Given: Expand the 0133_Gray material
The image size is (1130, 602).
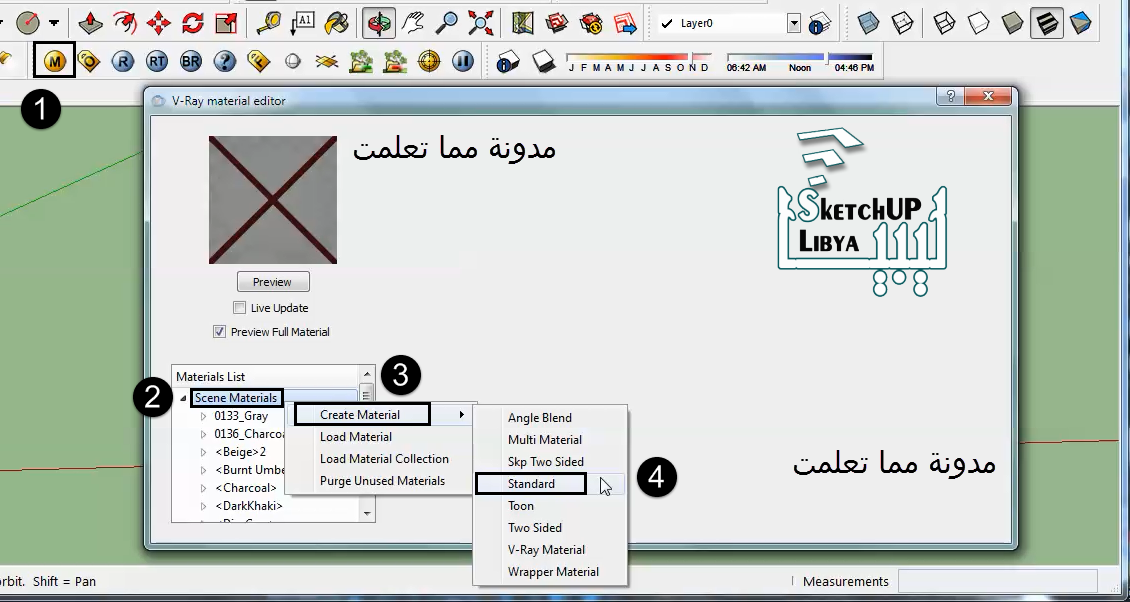Looking at the screenshot, I should coord(203,416).
